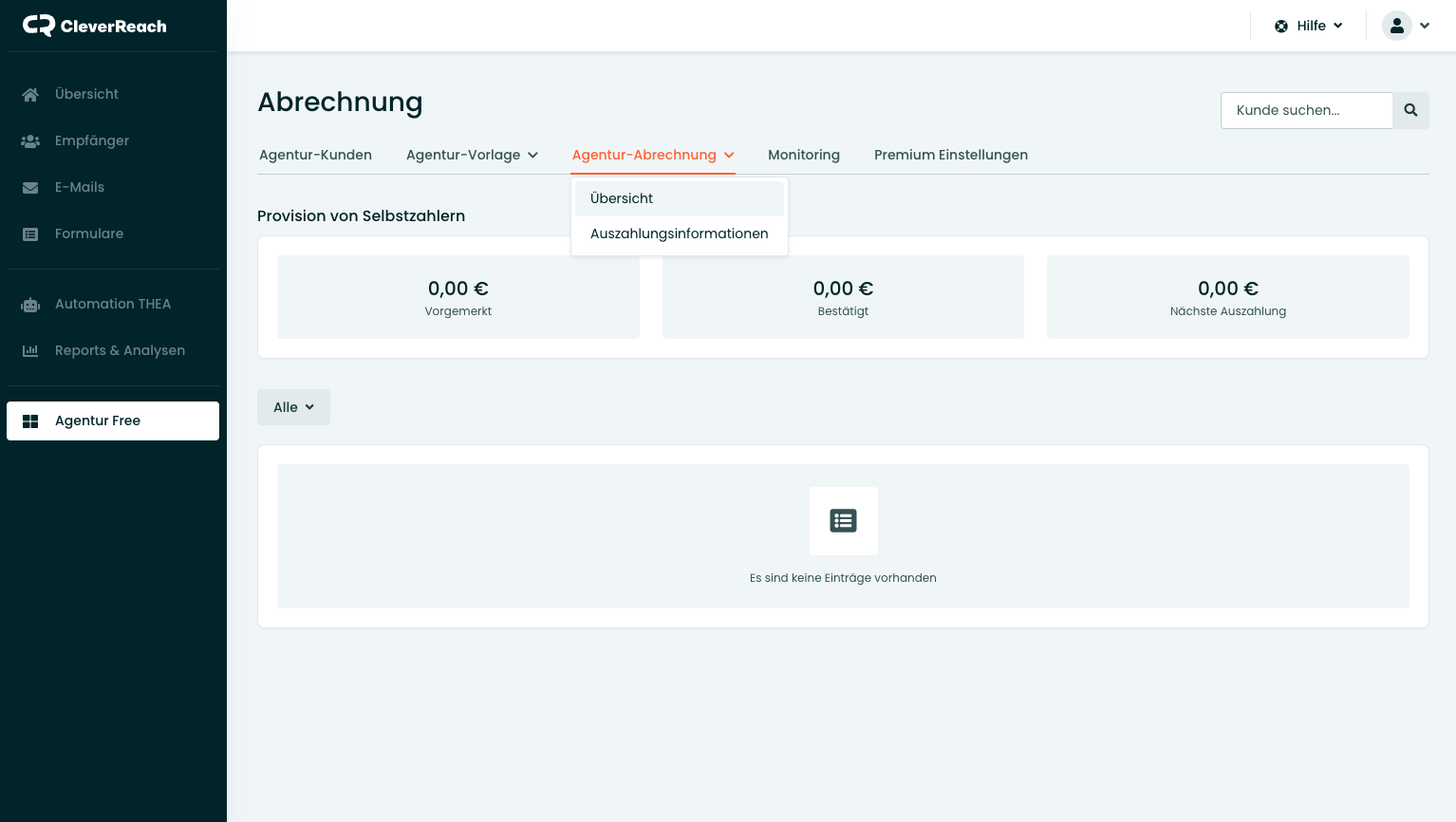Viewport: 1456px width, 822px height.
Task: Click the Reports & Analysen chart icon
Action: point(30,351)
